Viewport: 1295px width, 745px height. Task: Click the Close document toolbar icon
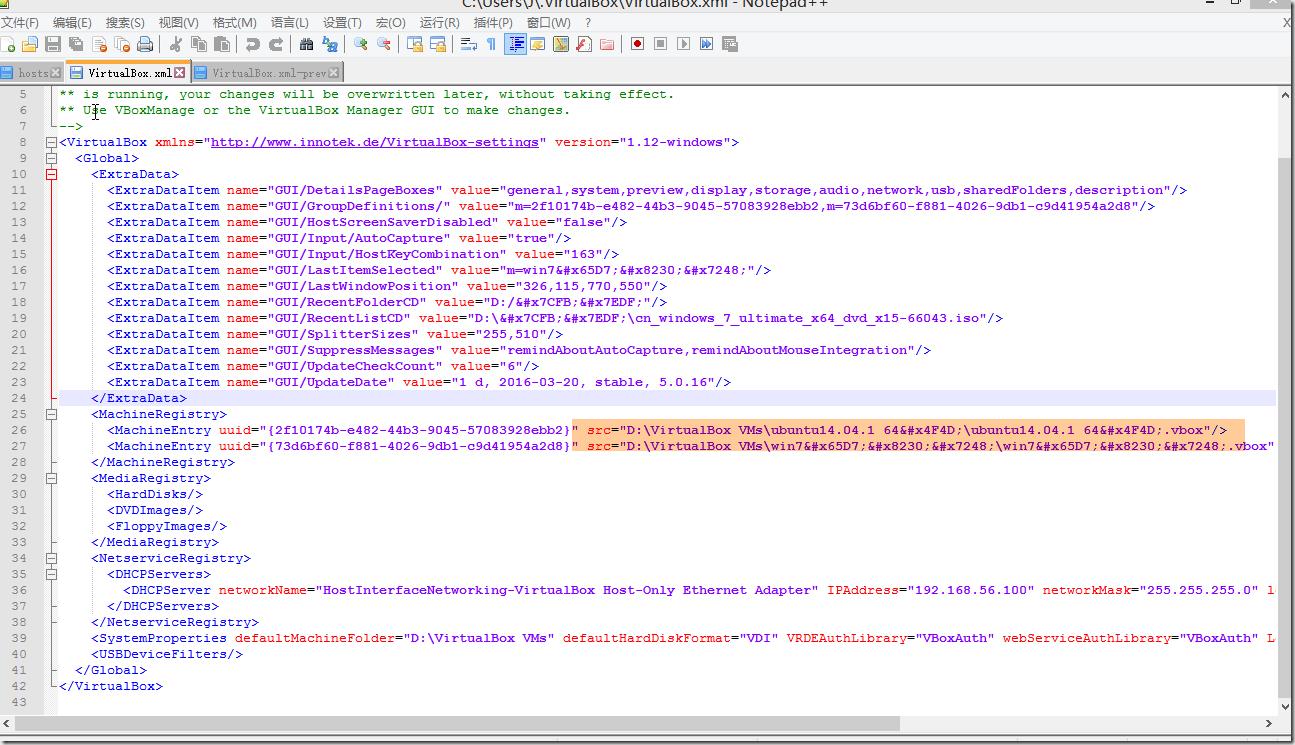pyautogui.click(x=99, y=44)
